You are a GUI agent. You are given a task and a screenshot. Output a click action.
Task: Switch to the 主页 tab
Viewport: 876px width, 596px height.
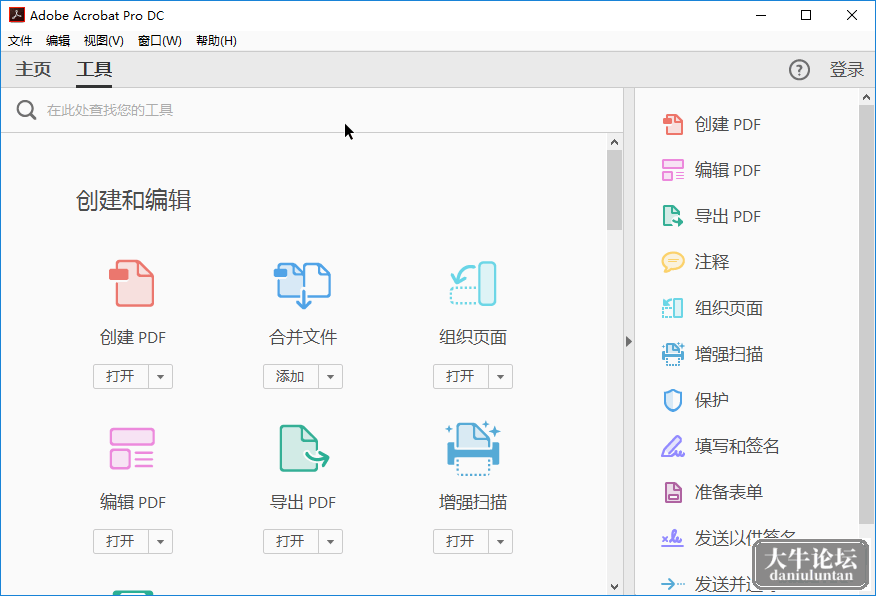pos(33,69)
